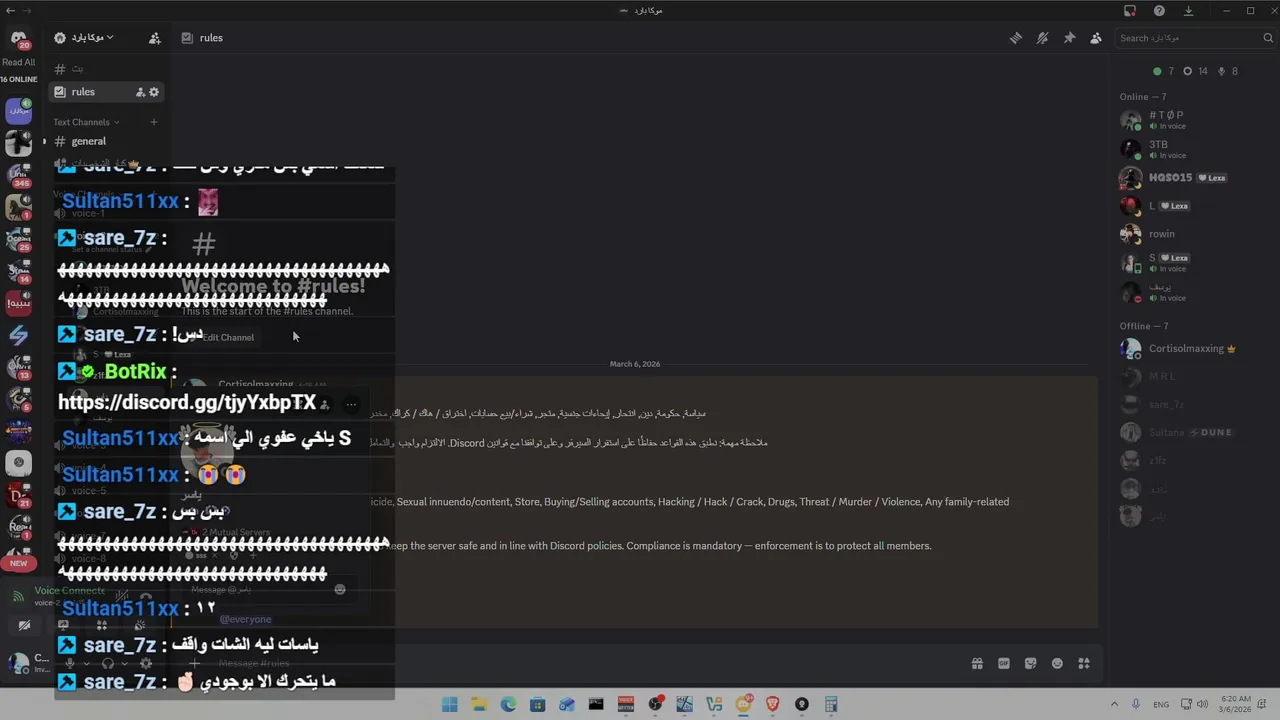The width and height of the screenshot is (1280, 720).
Task: Click the server search field
Action: 1194,38
